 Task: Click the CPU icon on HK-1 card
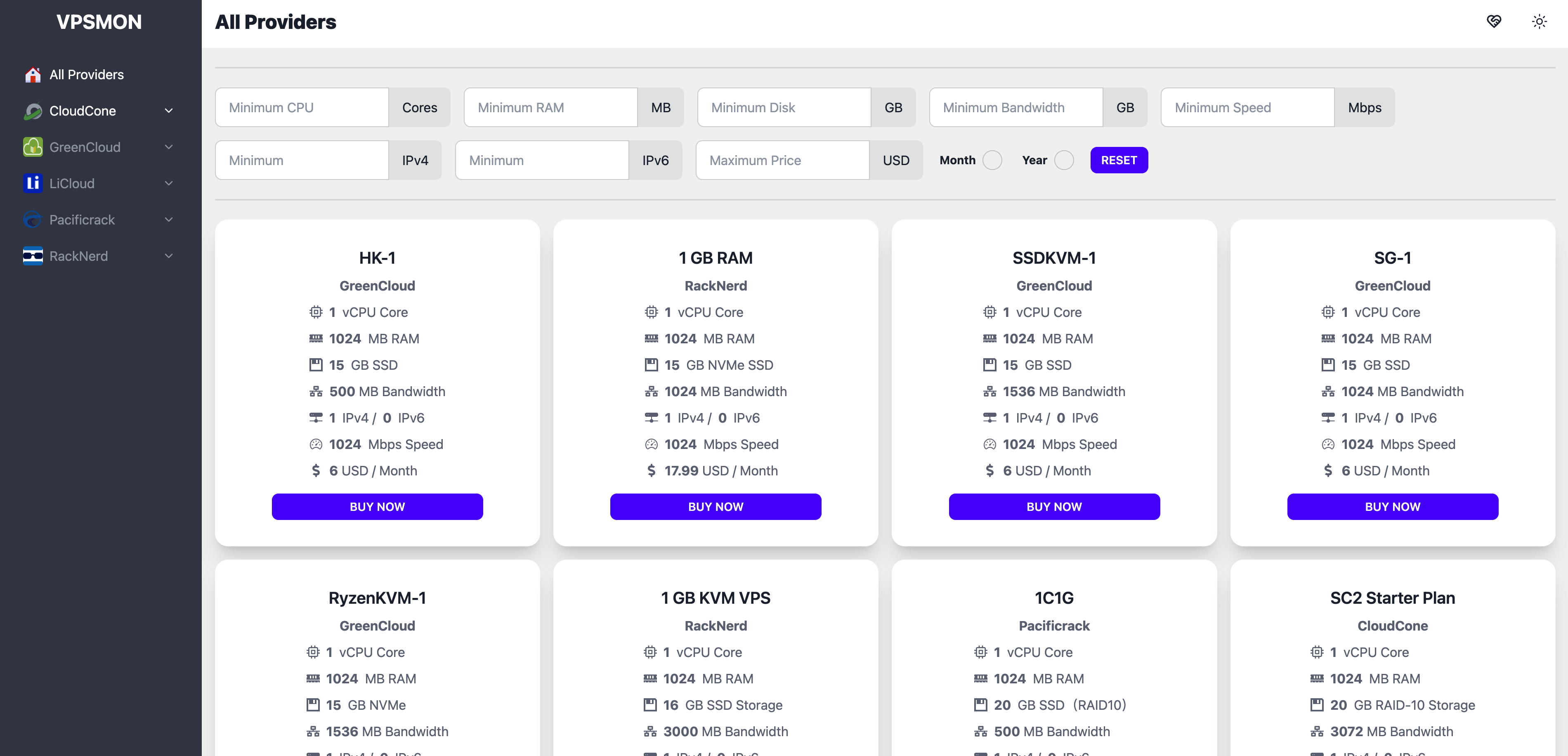tap(315, 312)
